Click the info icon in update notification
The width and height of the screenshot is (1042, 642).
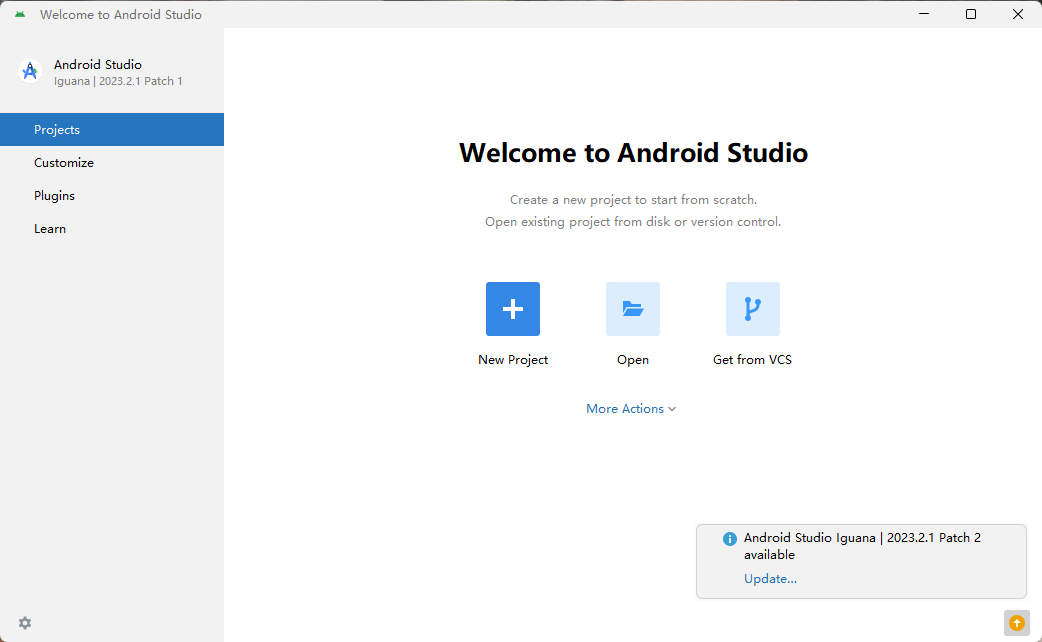click(730, 538)
